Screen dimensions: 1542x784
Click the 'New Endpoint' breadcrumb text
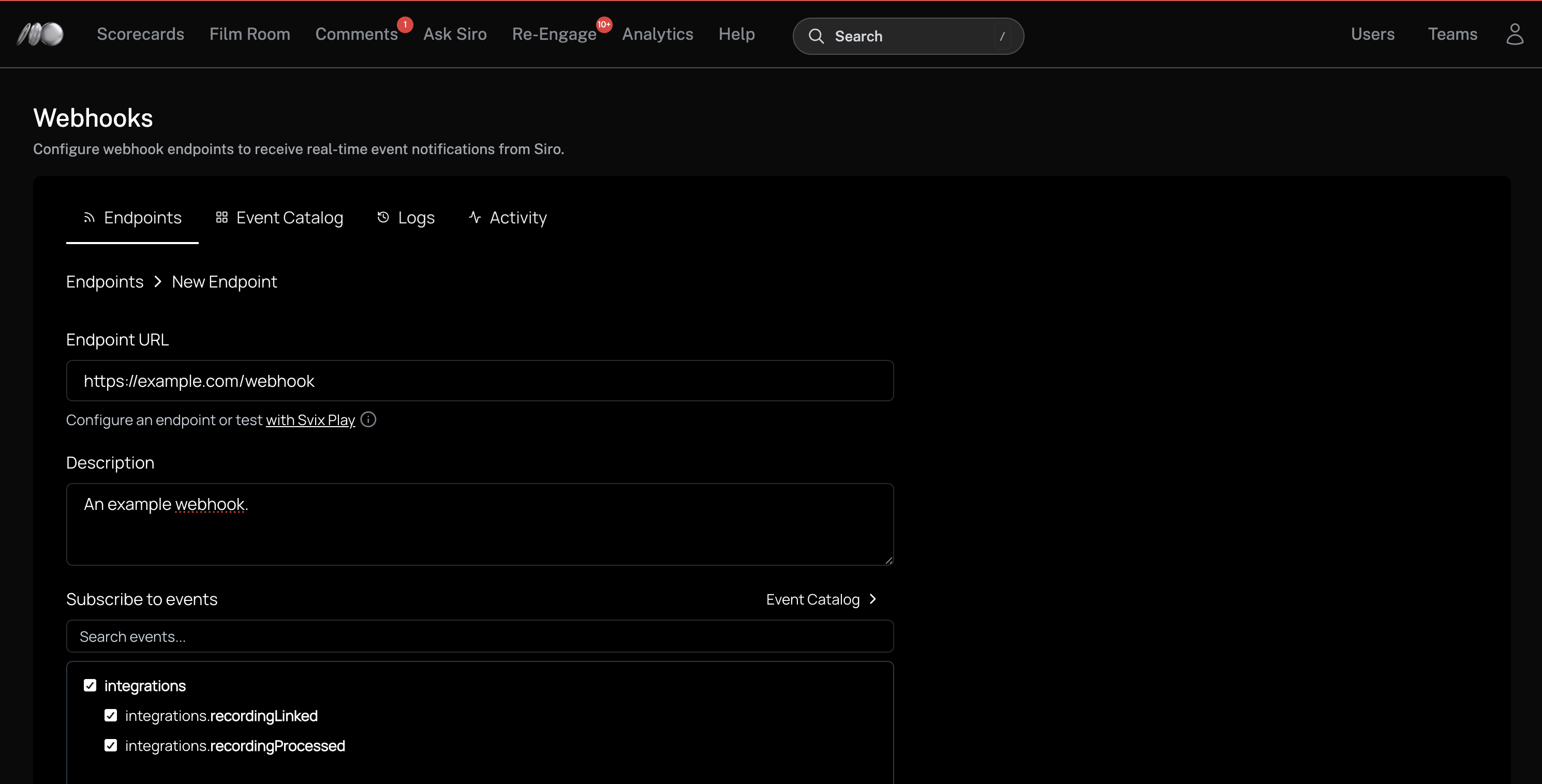click(x=225, y=282)
